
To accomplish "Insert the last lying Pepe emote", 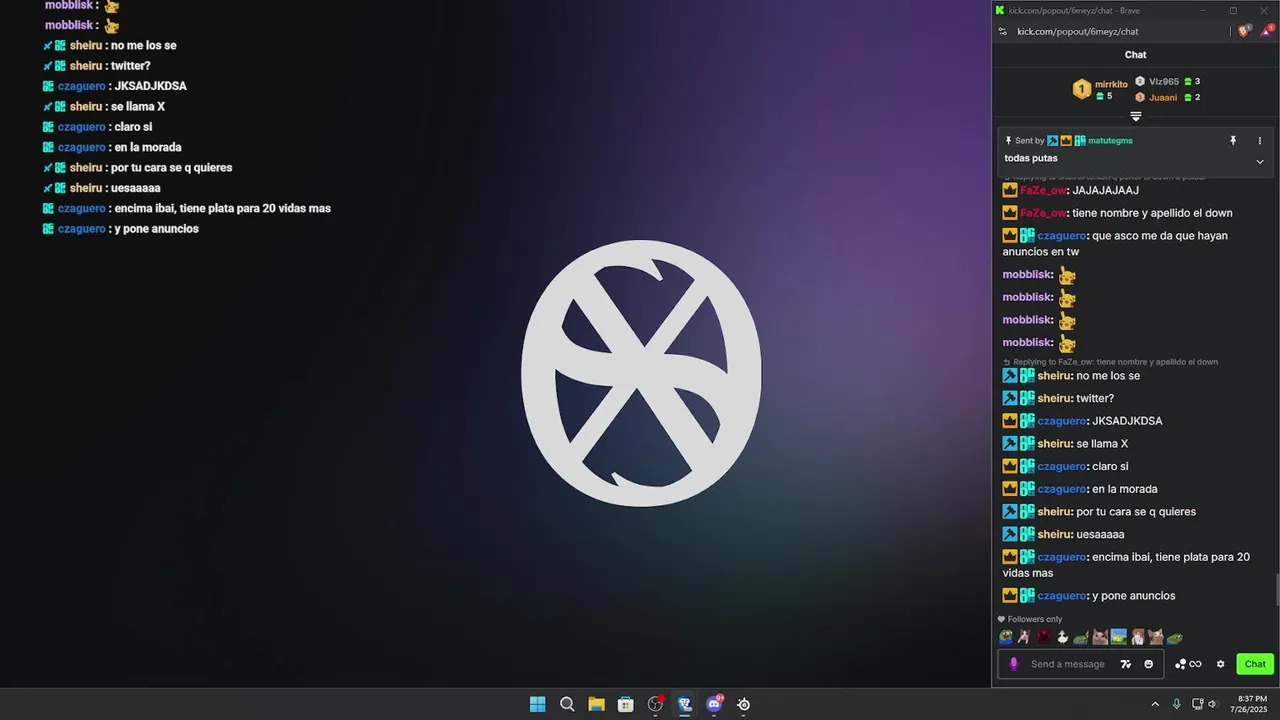I will [1175, 637].
